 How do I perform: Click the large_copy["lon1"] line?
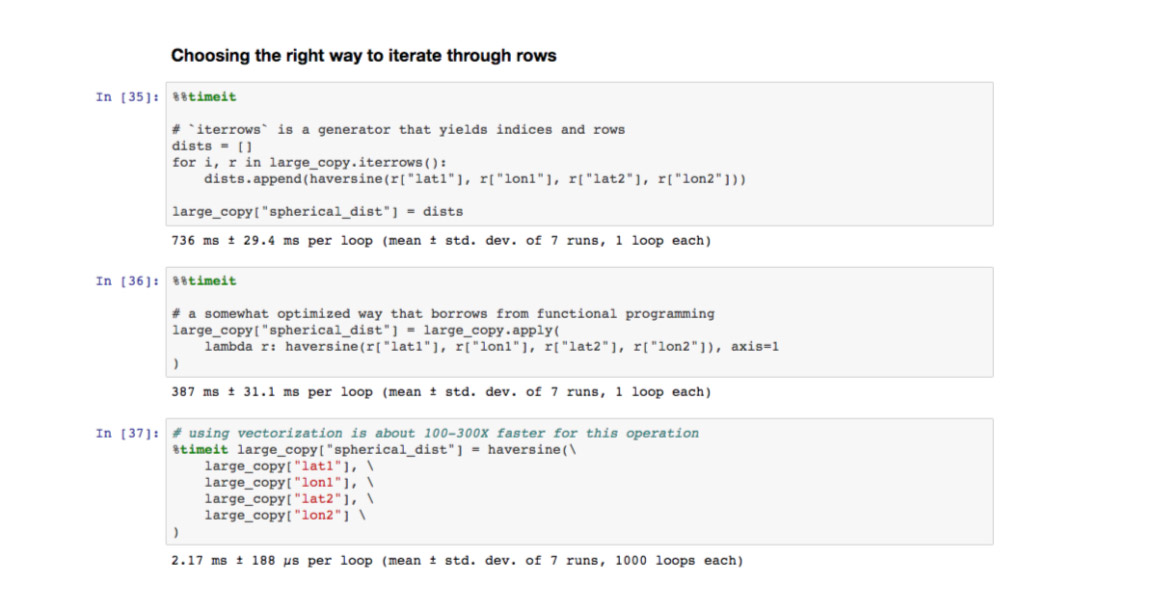(x=289, y=483)
